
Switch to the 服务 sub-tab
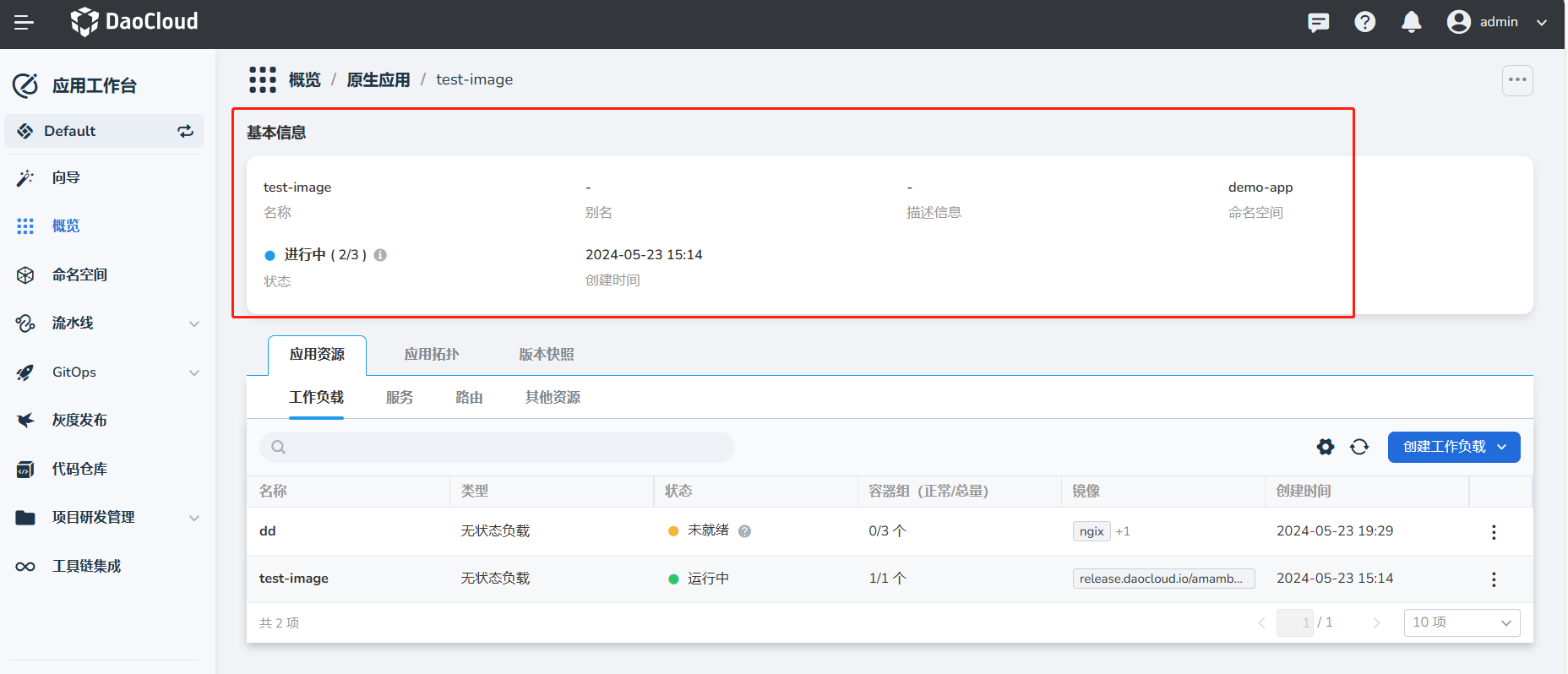coord(400,398)
